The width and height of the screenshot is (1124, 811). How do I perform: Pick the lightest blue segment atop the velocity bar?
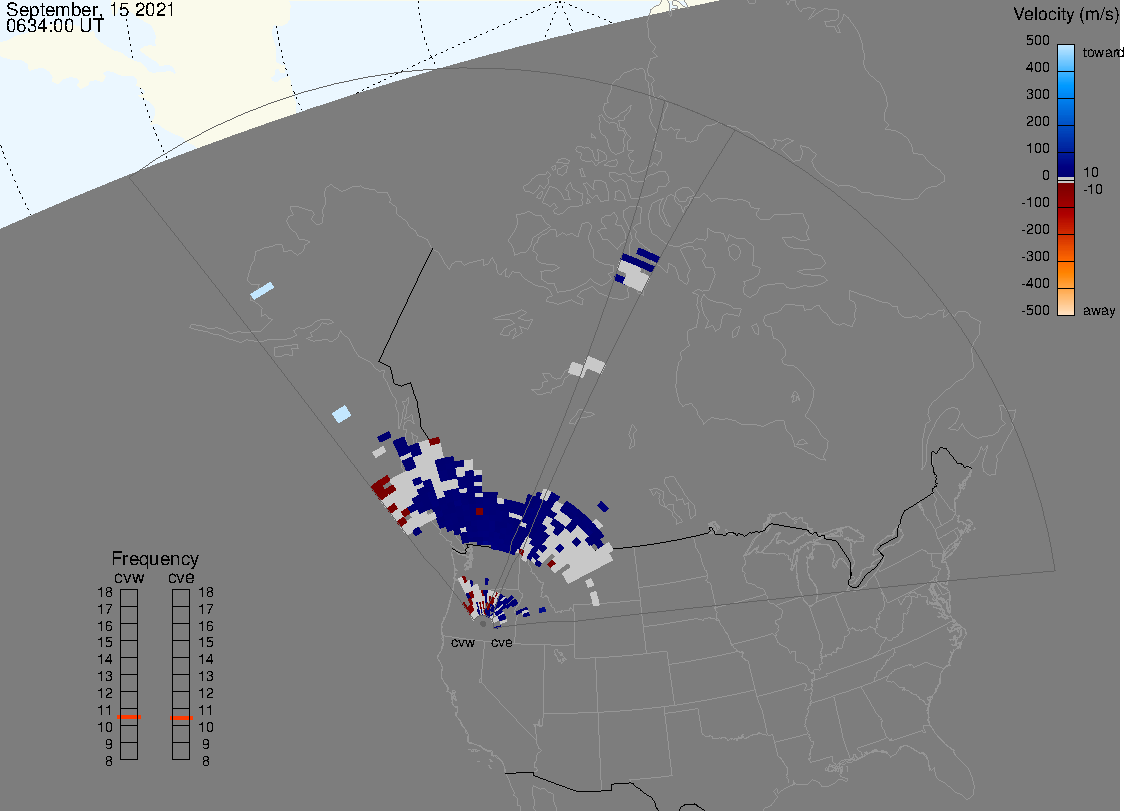(x=1066, y=57)
